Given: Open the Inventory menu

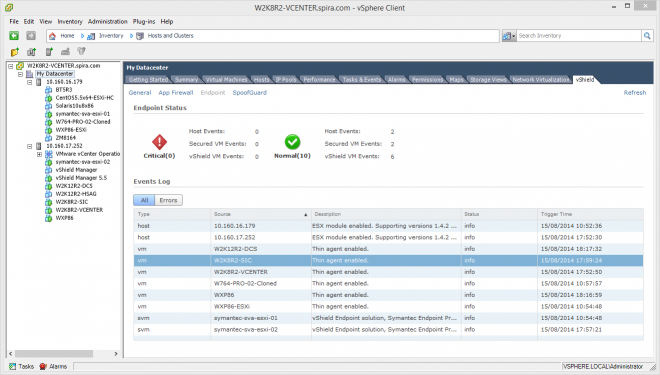Looking at the screenshot, I should point(70,21).
